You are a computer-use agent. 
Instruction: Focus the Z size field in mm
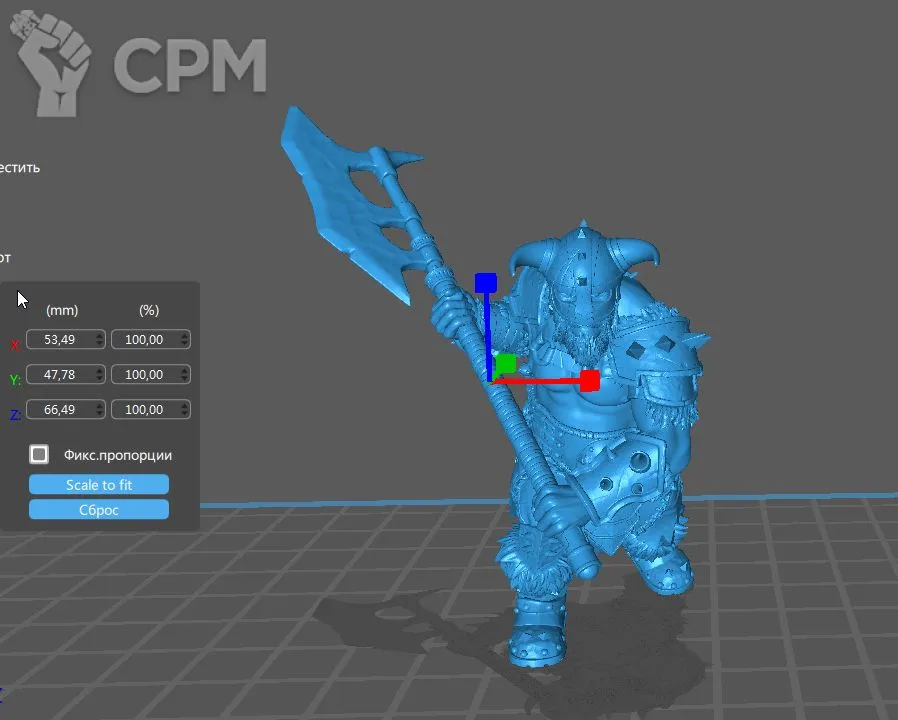(60, 409)
